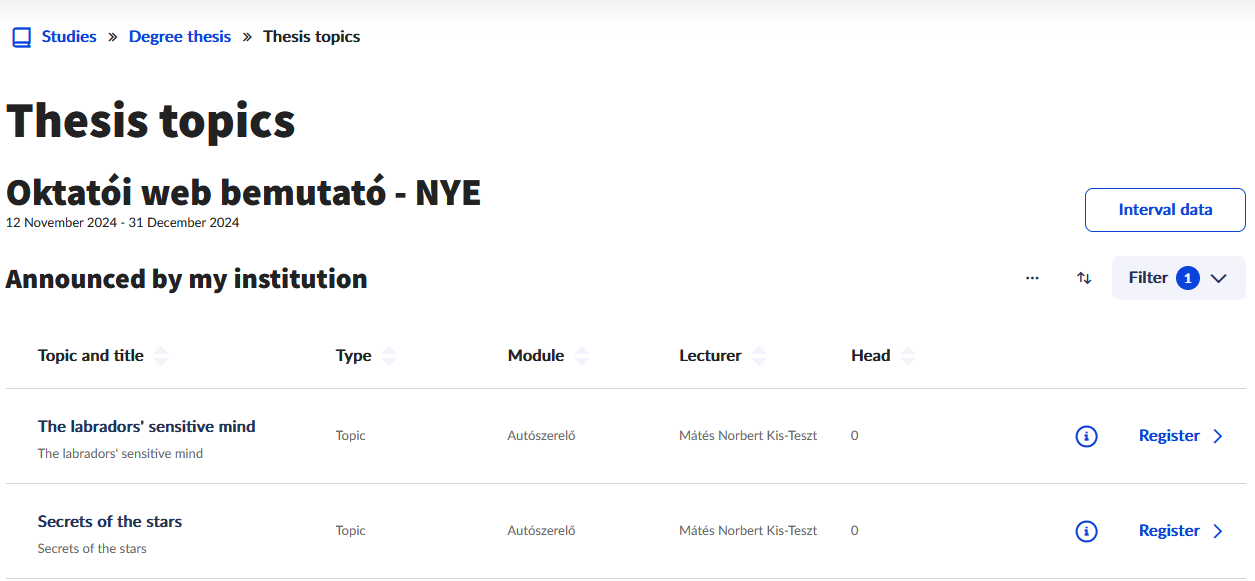Open info icon for The labradors' sensitive mind
Image resolution: width=1255 pixels, height=581 pixels.
pyautogui.click(x=1086, y=436)
